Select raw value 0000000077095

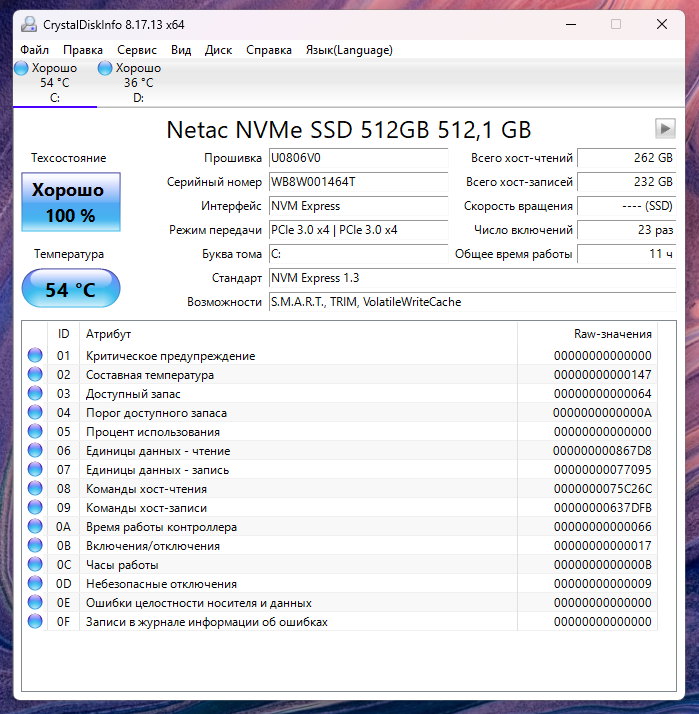coord(602,470)
